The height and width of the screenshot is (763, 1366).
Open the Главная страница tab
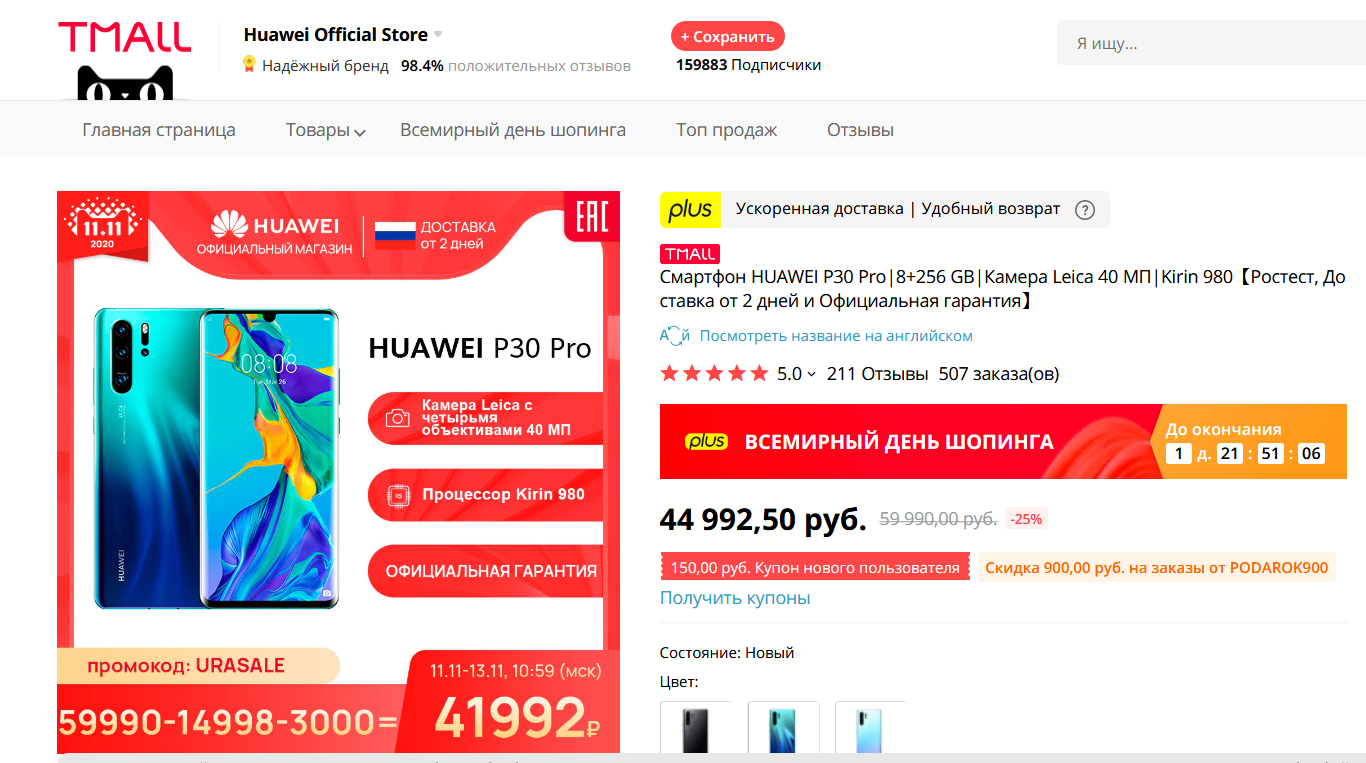click(x=159, y=130)
